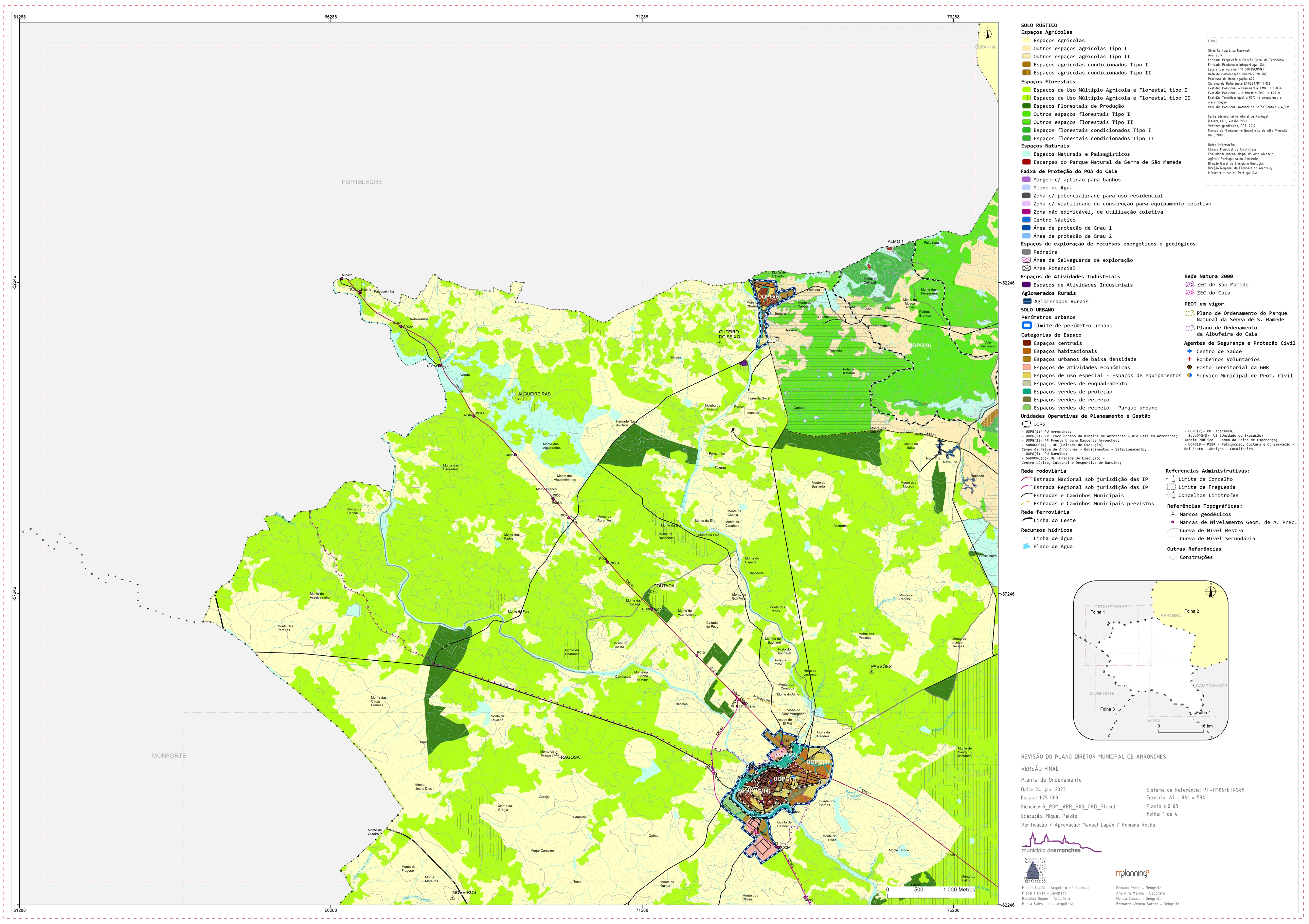Click the Plano de Água legend swatch

tap(1026, 187)
